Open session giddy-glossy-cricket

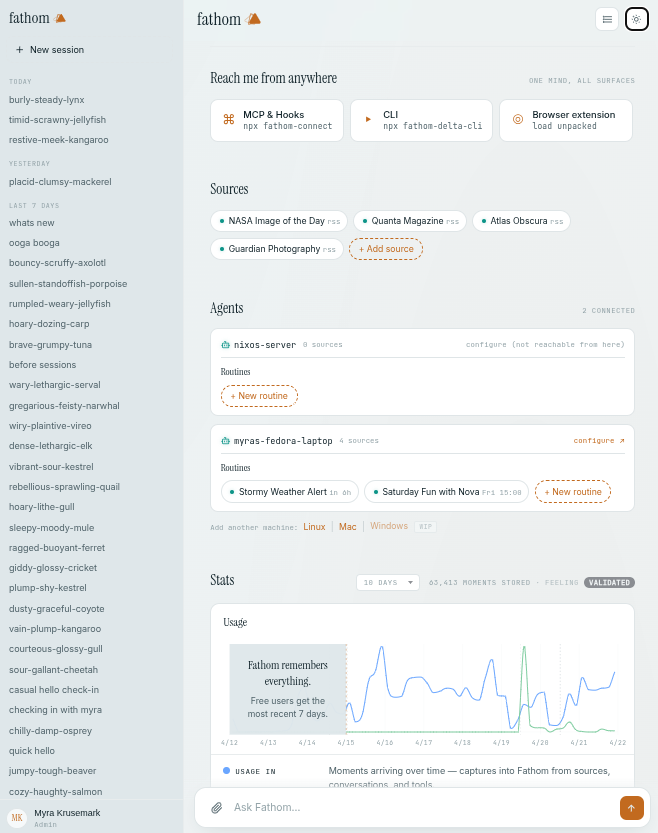tap(53, 568)
